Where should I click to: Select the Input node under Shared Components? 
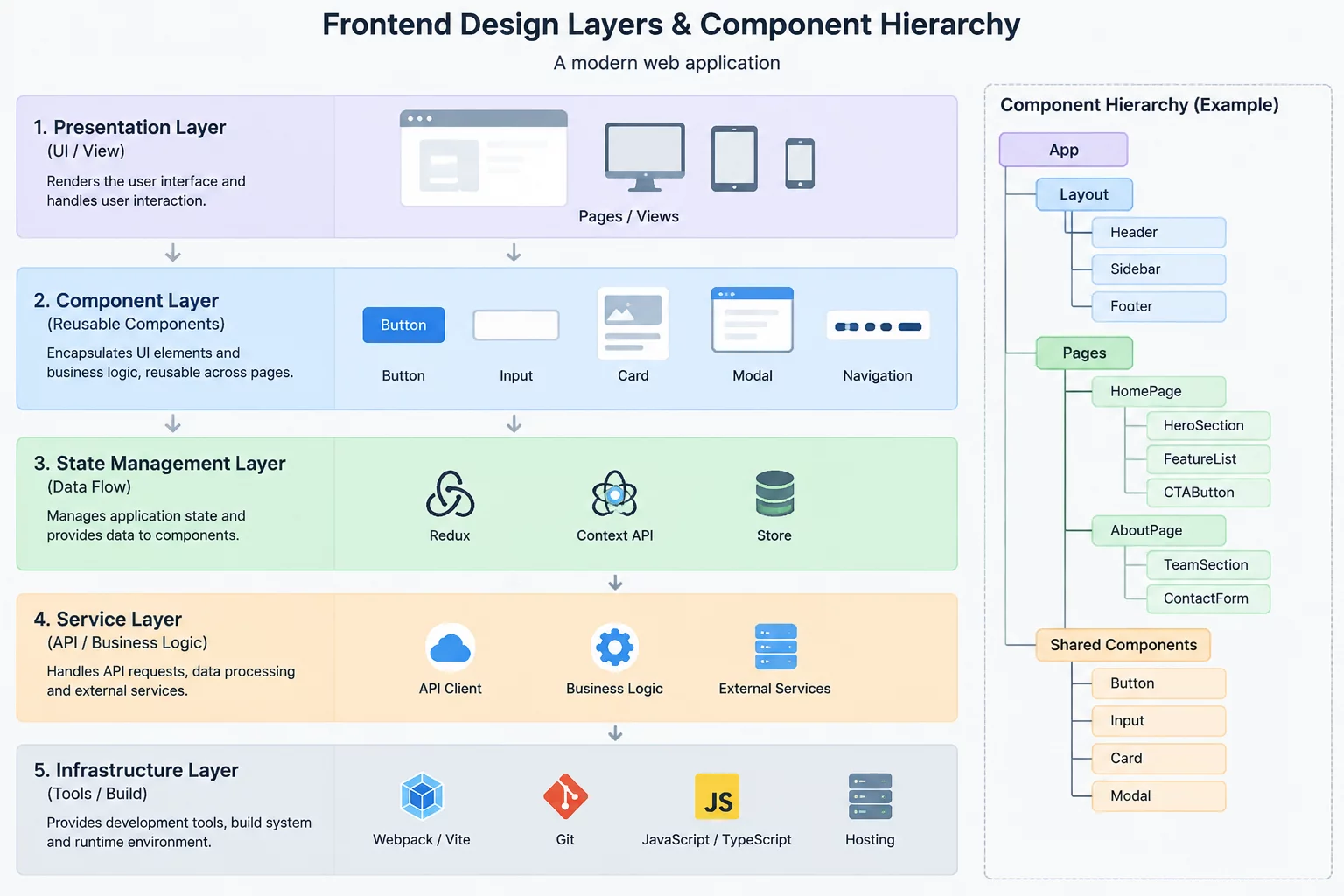coord(1158,721)
